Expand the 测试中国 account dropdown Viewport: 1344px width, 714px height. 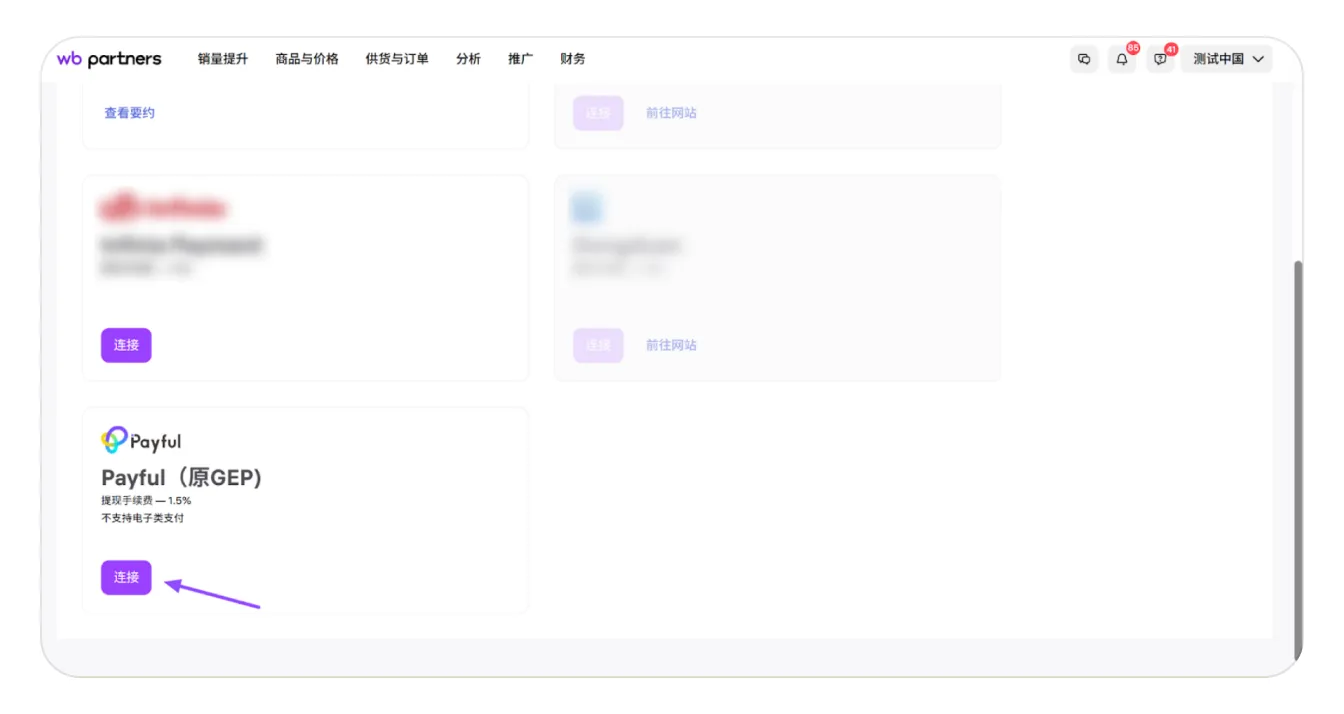[1227, 59]
